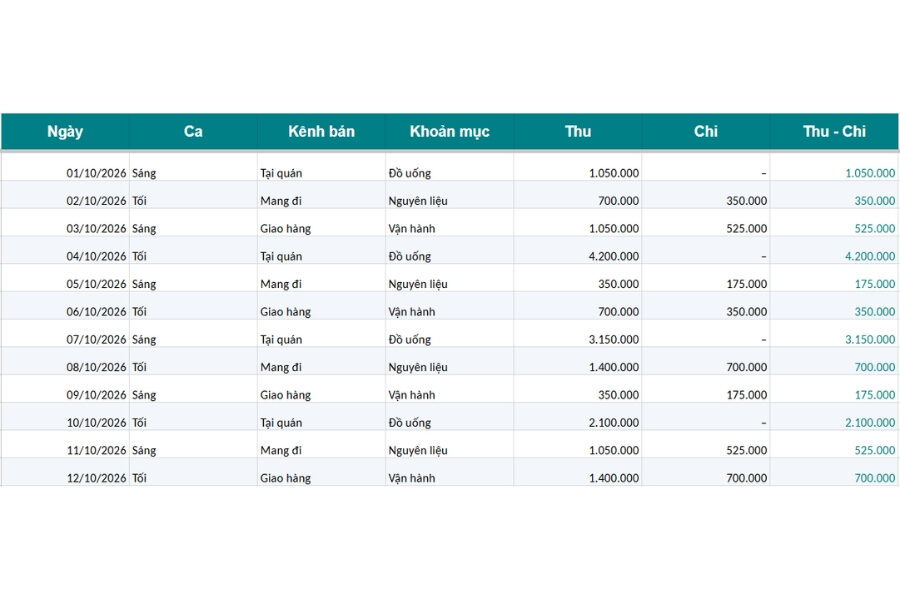Click the Thu column header
The height and width of the screenshot is (600, 900).
[x=577, y=131]
